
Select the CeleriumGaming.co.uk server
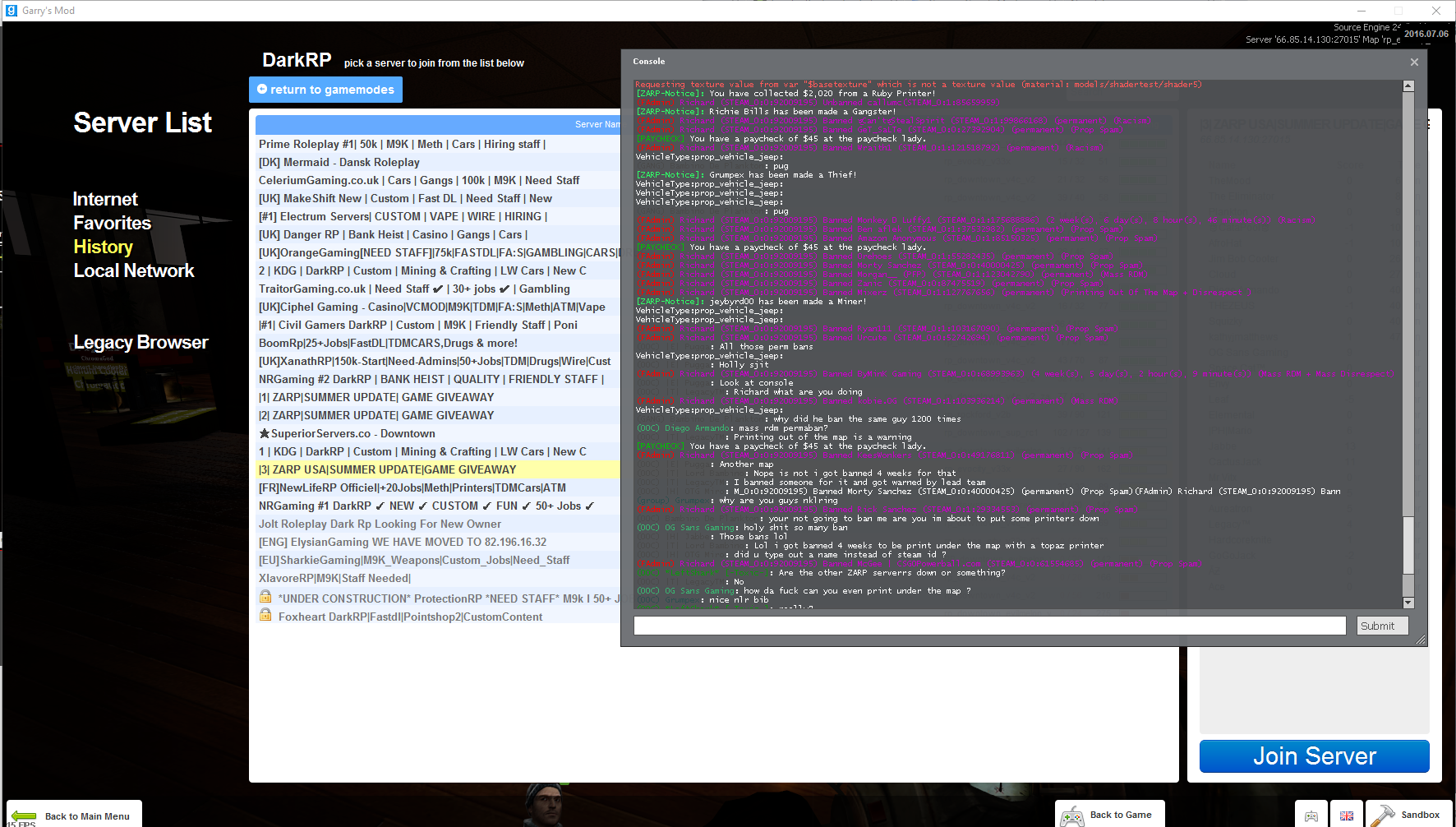[x=438, y=180]
